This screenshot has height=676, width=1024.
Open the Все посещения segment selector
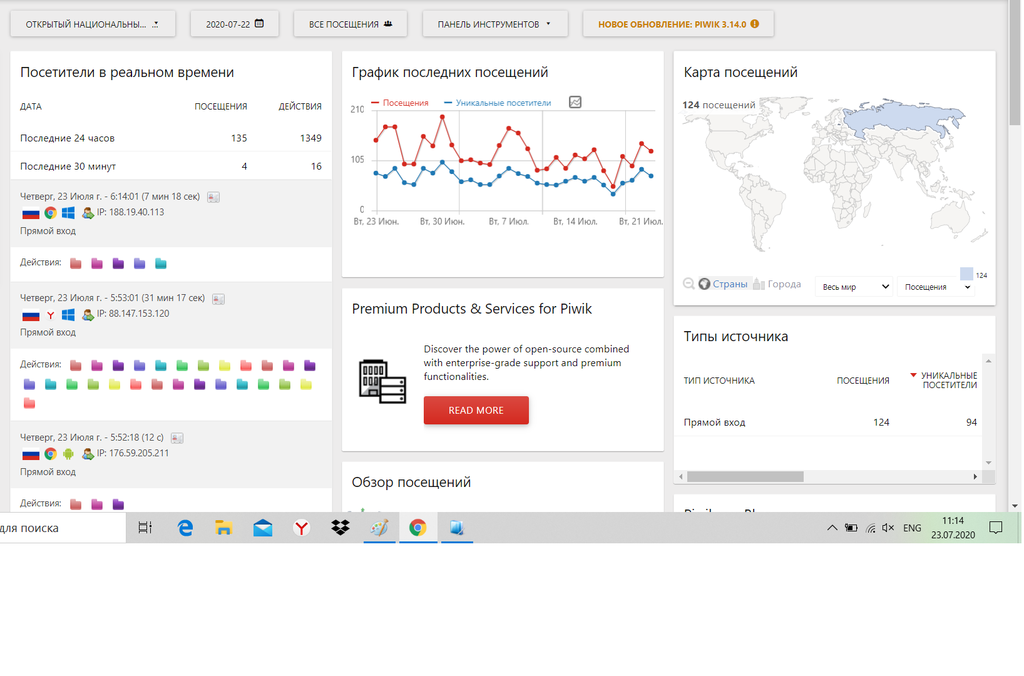click(x=350, y=24)
